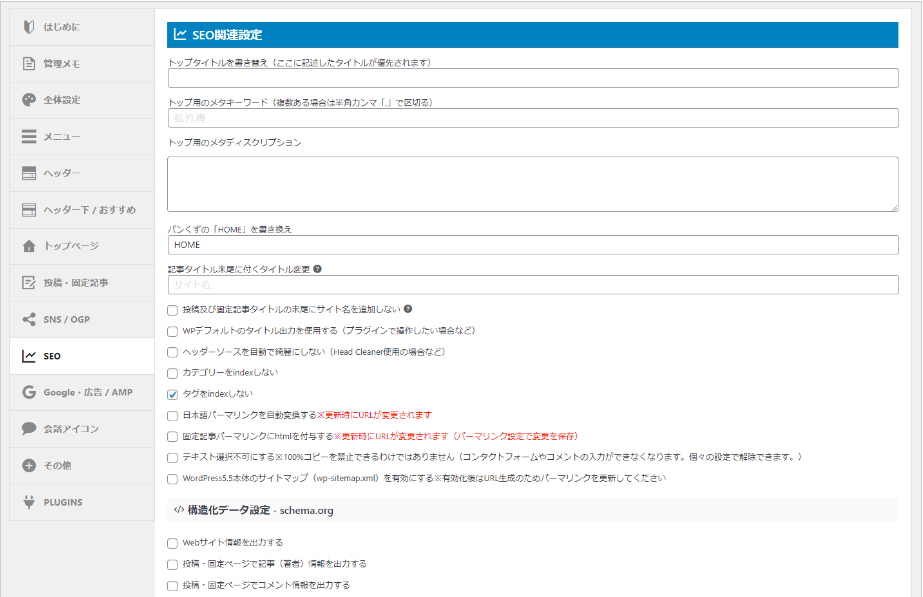Click the hamburger icon beside メニュー
The image size is (923, 597).
(29, 137)
